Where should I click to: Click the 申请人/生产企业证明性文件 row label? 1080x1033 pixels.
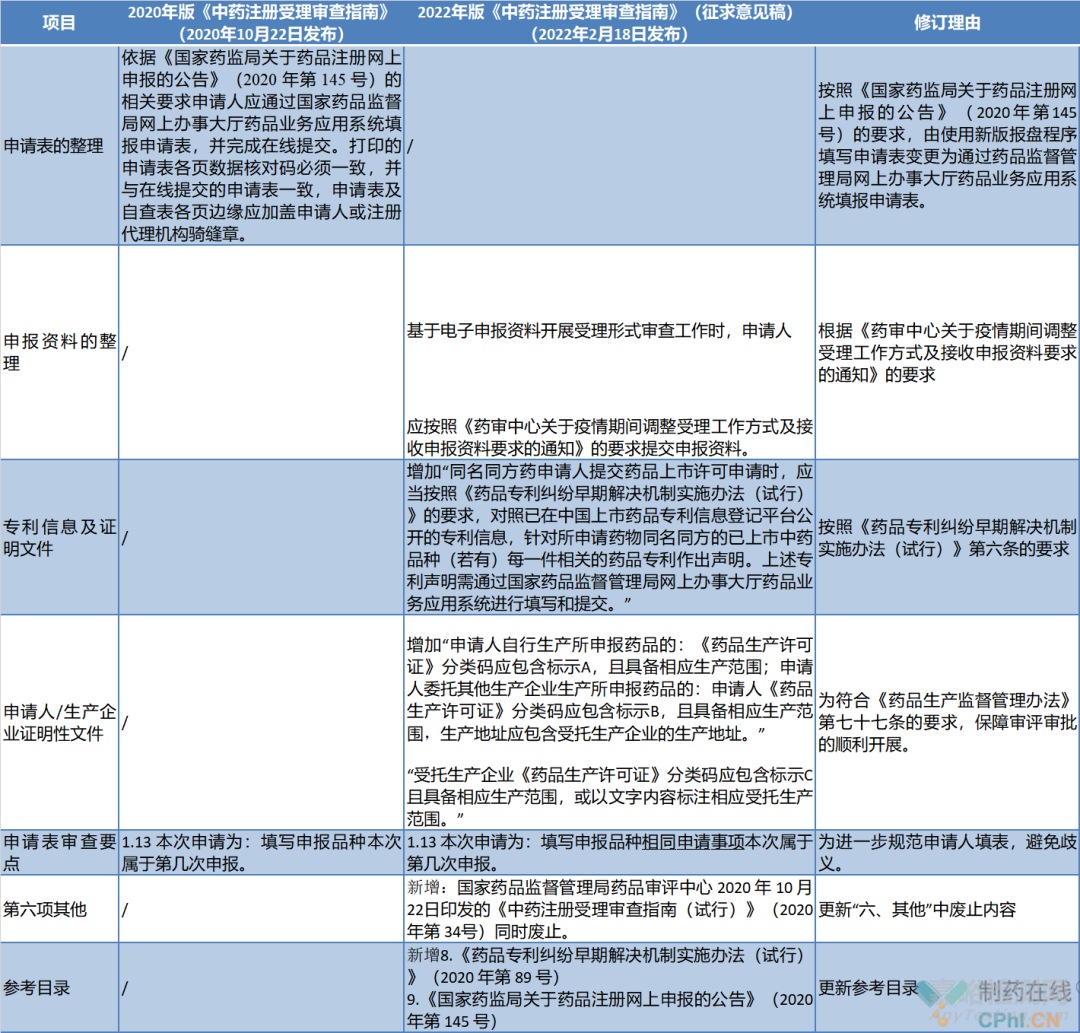click(59, 719)
